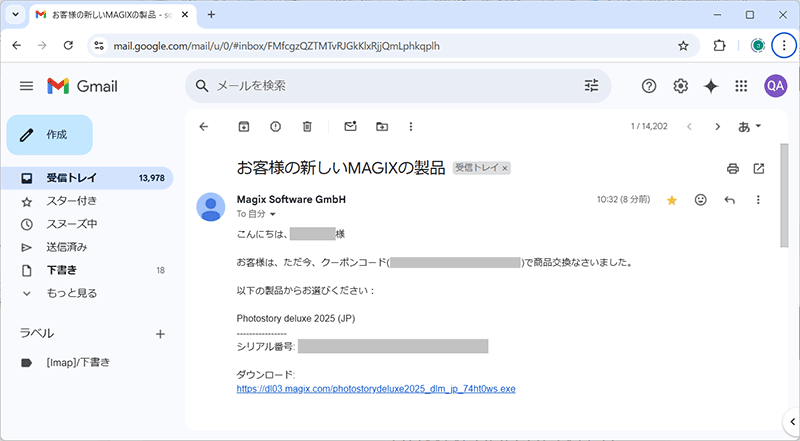800x441 pixels.
Task: Close the Gmail browser tab
Action: coord(185,15)
